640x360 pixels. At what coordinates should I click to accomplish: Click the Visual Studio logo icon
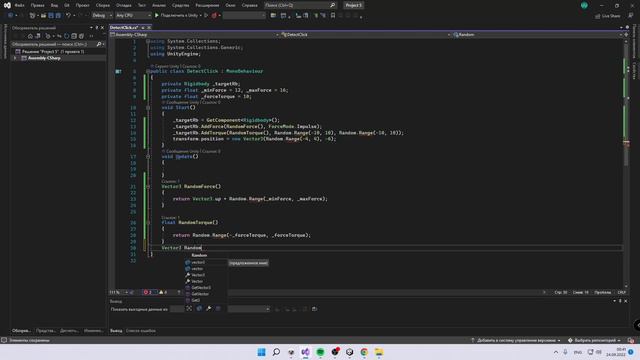pos(7,5)
